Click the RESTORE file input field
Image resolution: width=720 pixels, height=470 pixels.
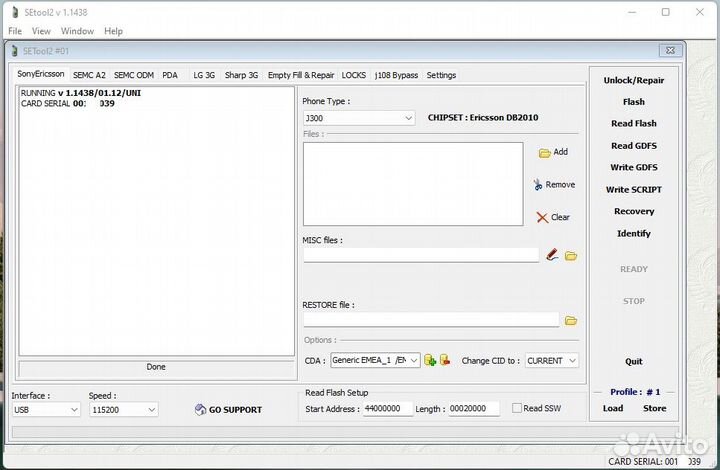431,320
